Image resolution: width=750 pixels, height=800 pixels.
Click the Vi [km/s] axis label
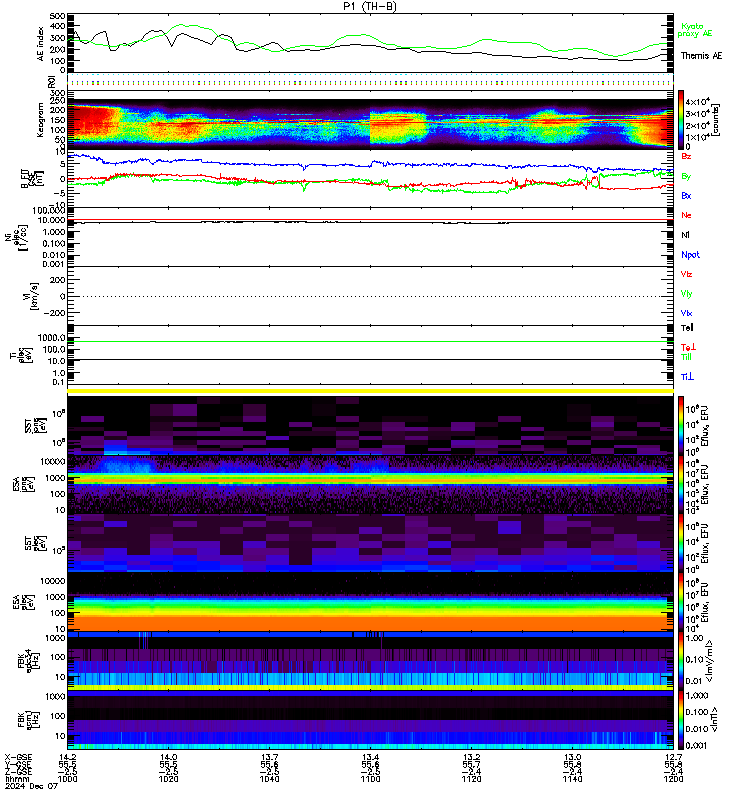33,296
